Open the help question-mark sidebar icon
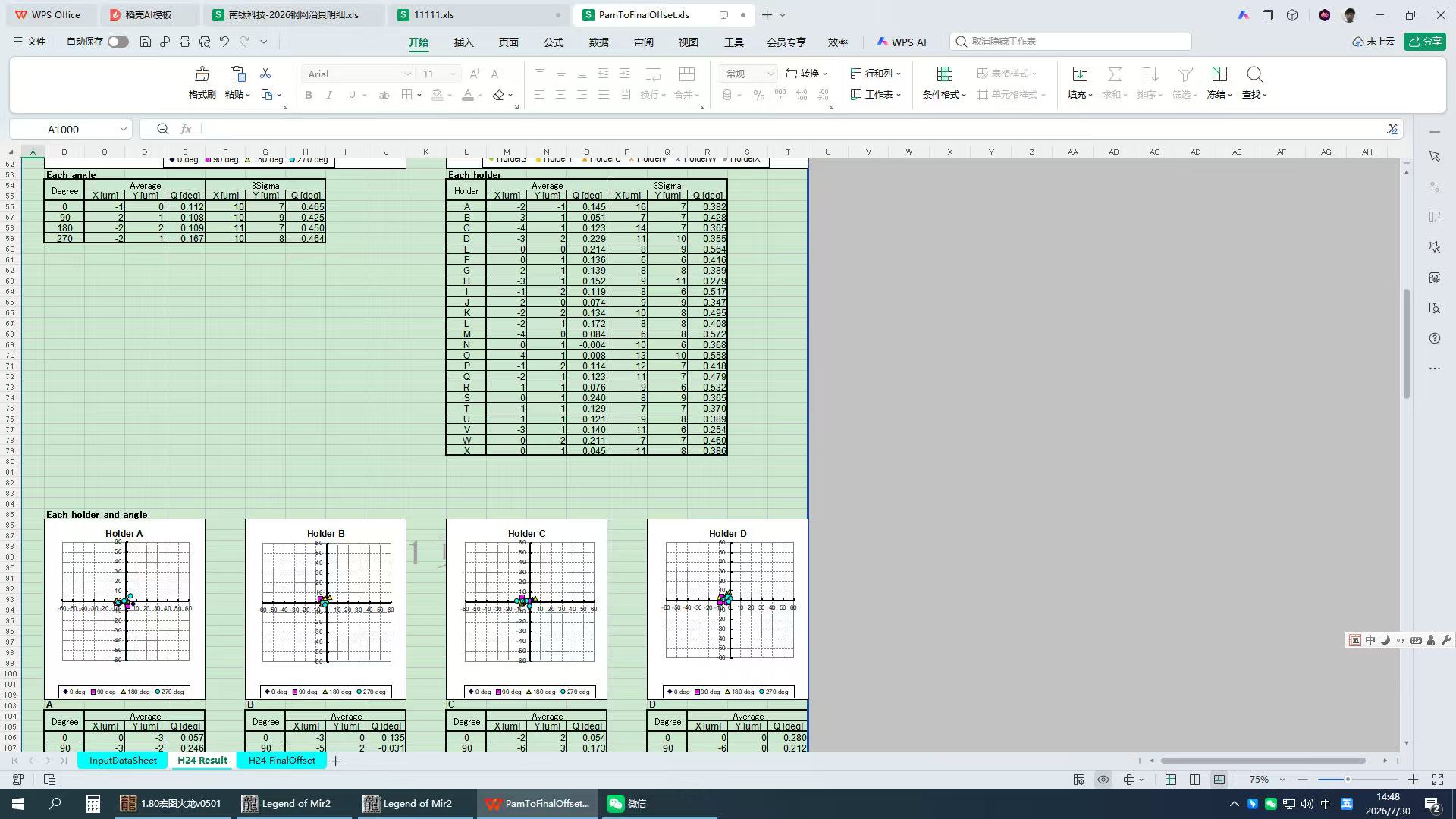The image size is (1456, 819). 1434,338
